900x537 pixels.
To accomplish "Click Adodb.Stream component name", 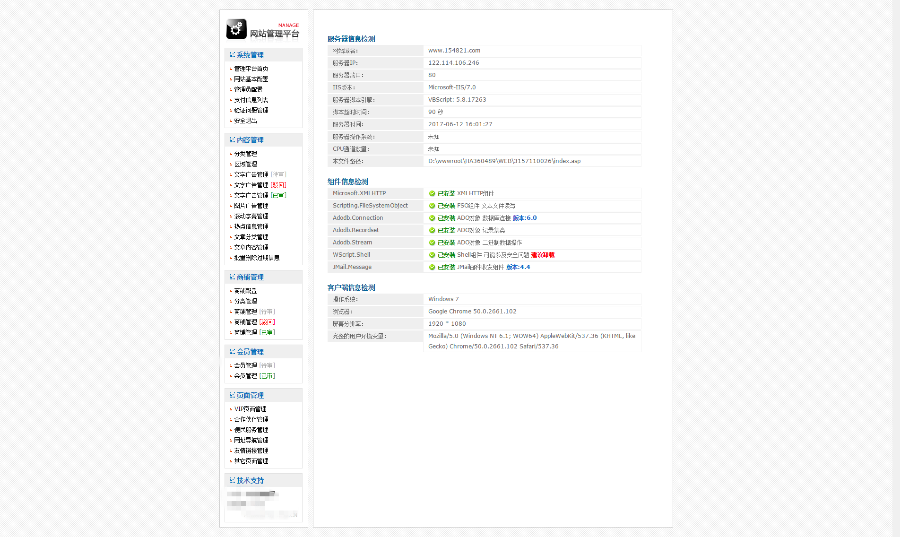I will [x=352, y=243].
